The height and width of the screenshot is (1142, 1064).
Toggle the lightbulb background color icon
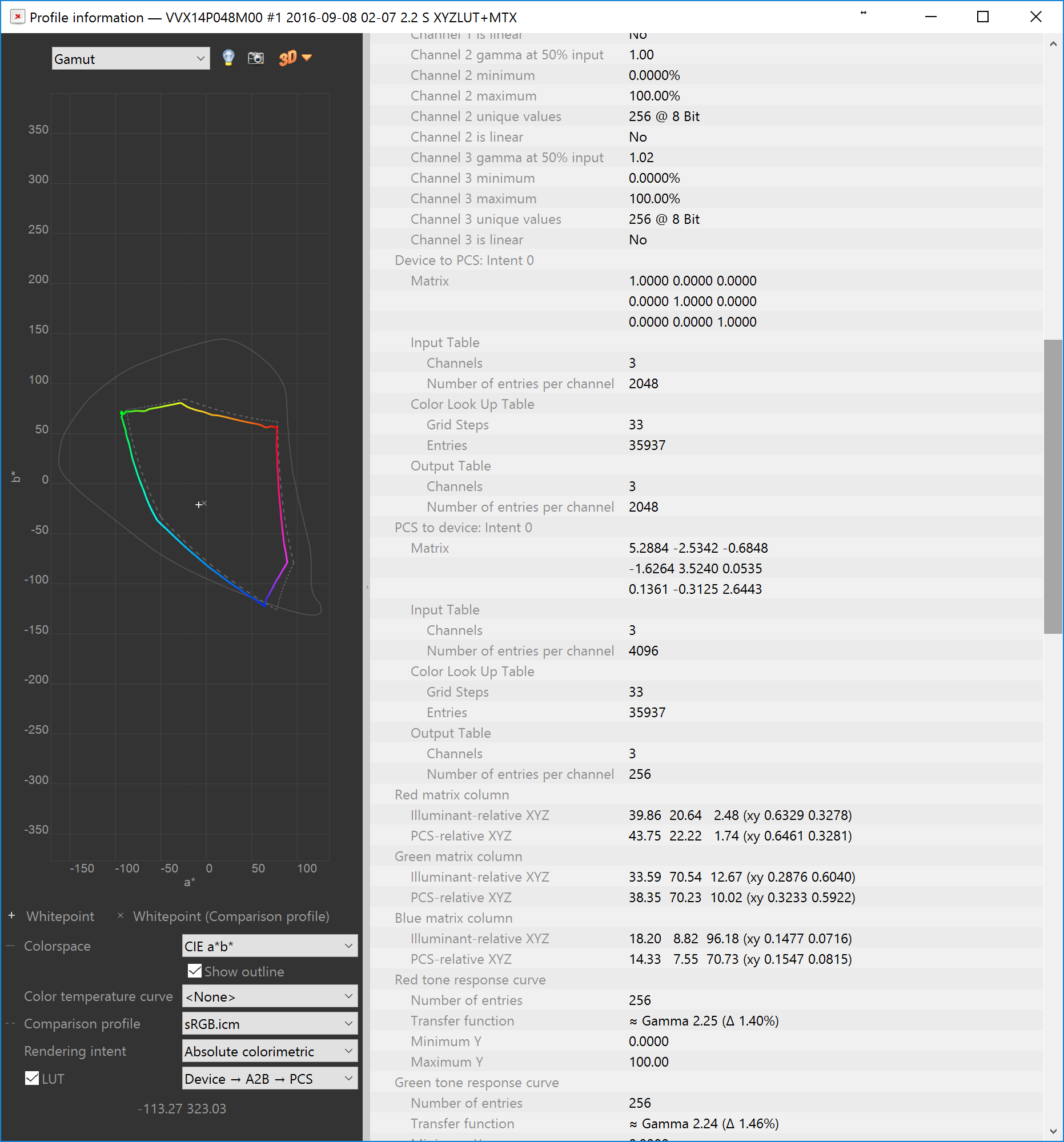tap(228, 58)
